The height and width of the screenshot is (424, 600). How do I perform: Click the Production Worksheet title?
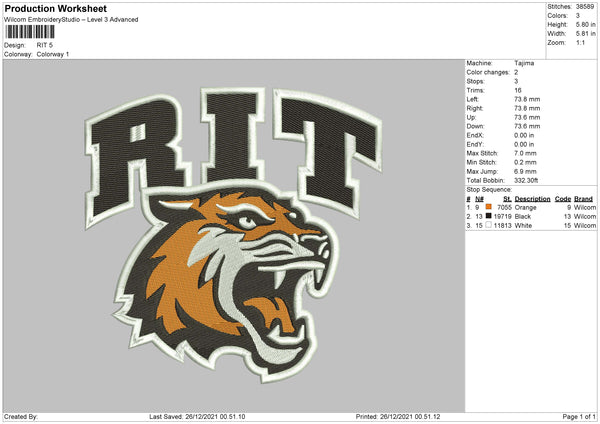click(x=55, y=8)
